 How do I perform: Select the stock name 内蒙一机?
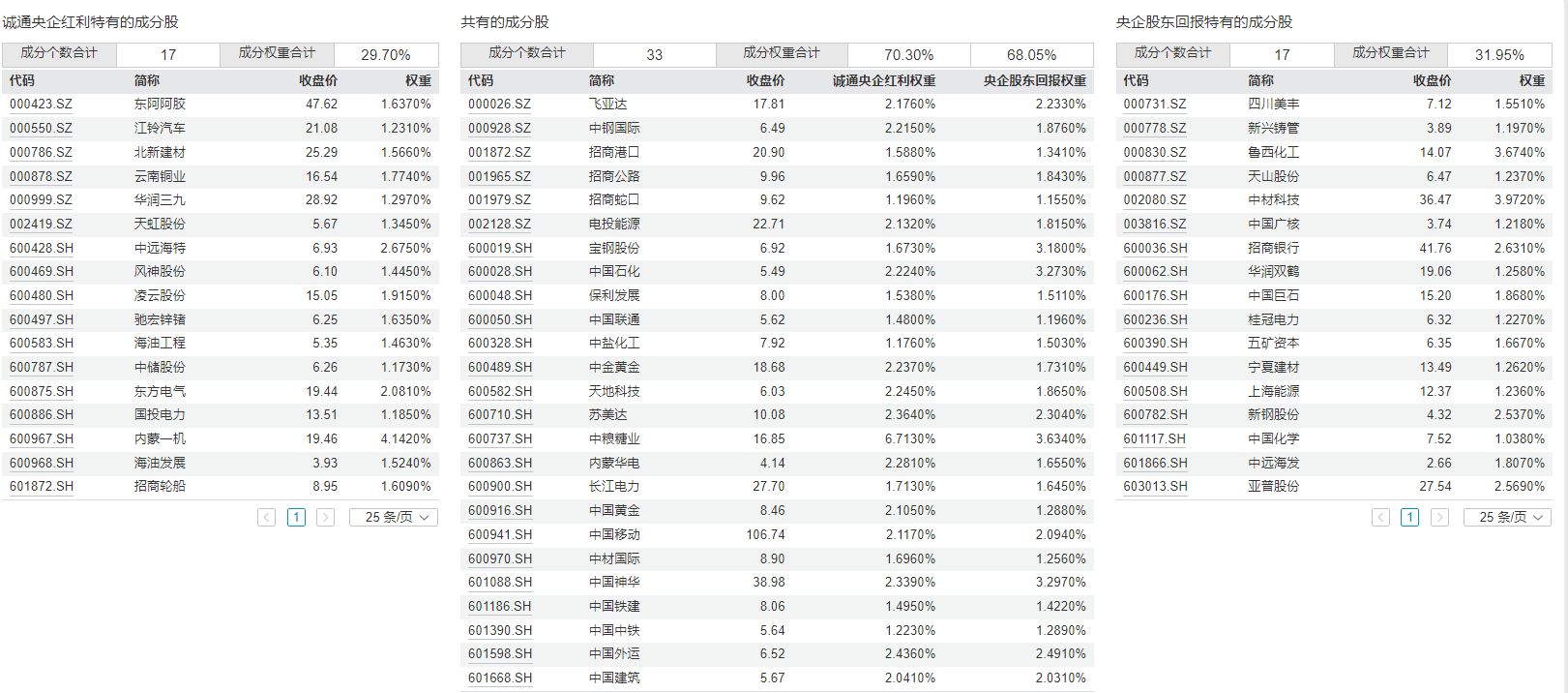(x=160, y=438)
